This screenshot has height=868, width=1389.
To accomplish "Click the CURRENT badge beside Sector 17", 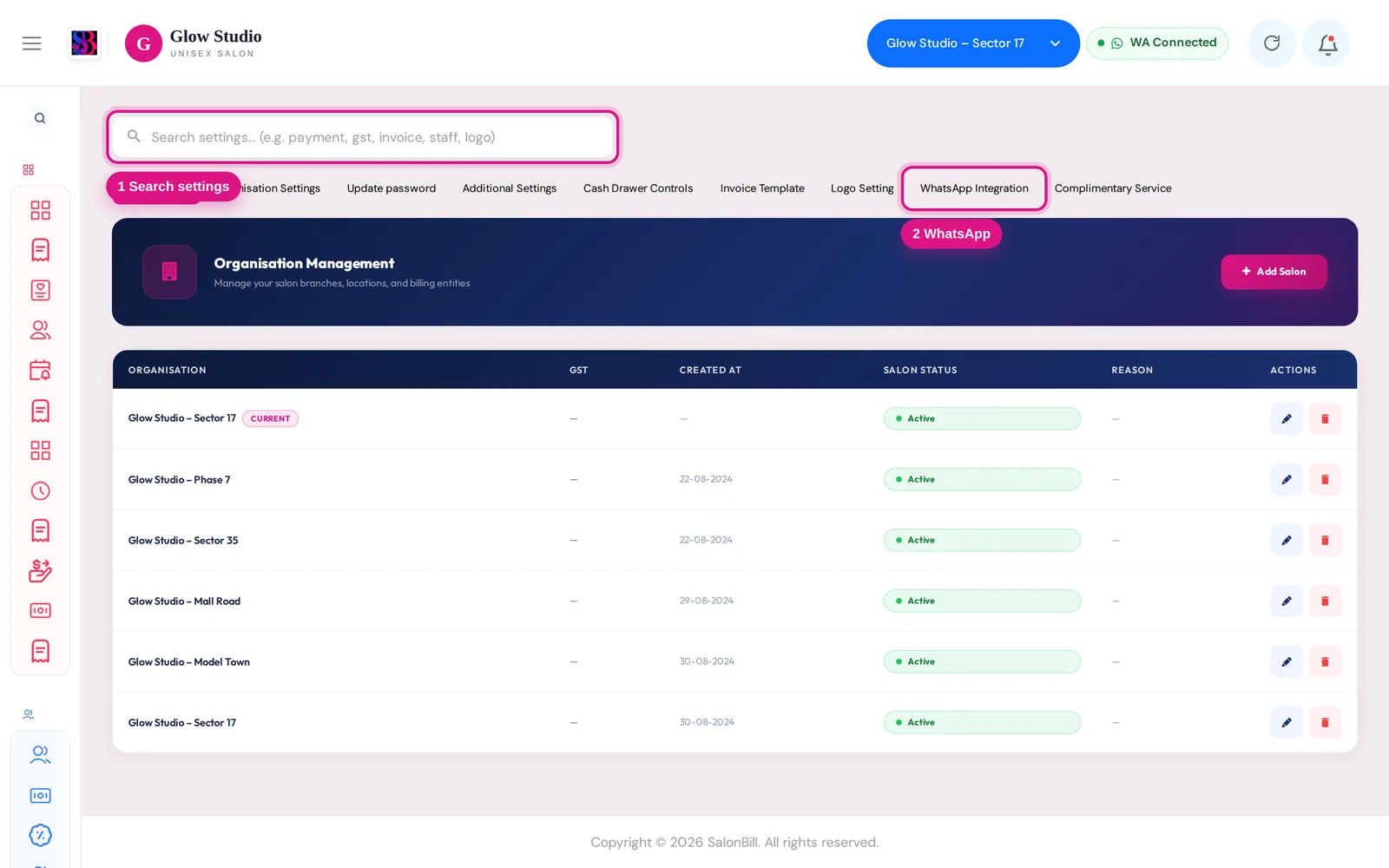I will (x=271, y=418).
